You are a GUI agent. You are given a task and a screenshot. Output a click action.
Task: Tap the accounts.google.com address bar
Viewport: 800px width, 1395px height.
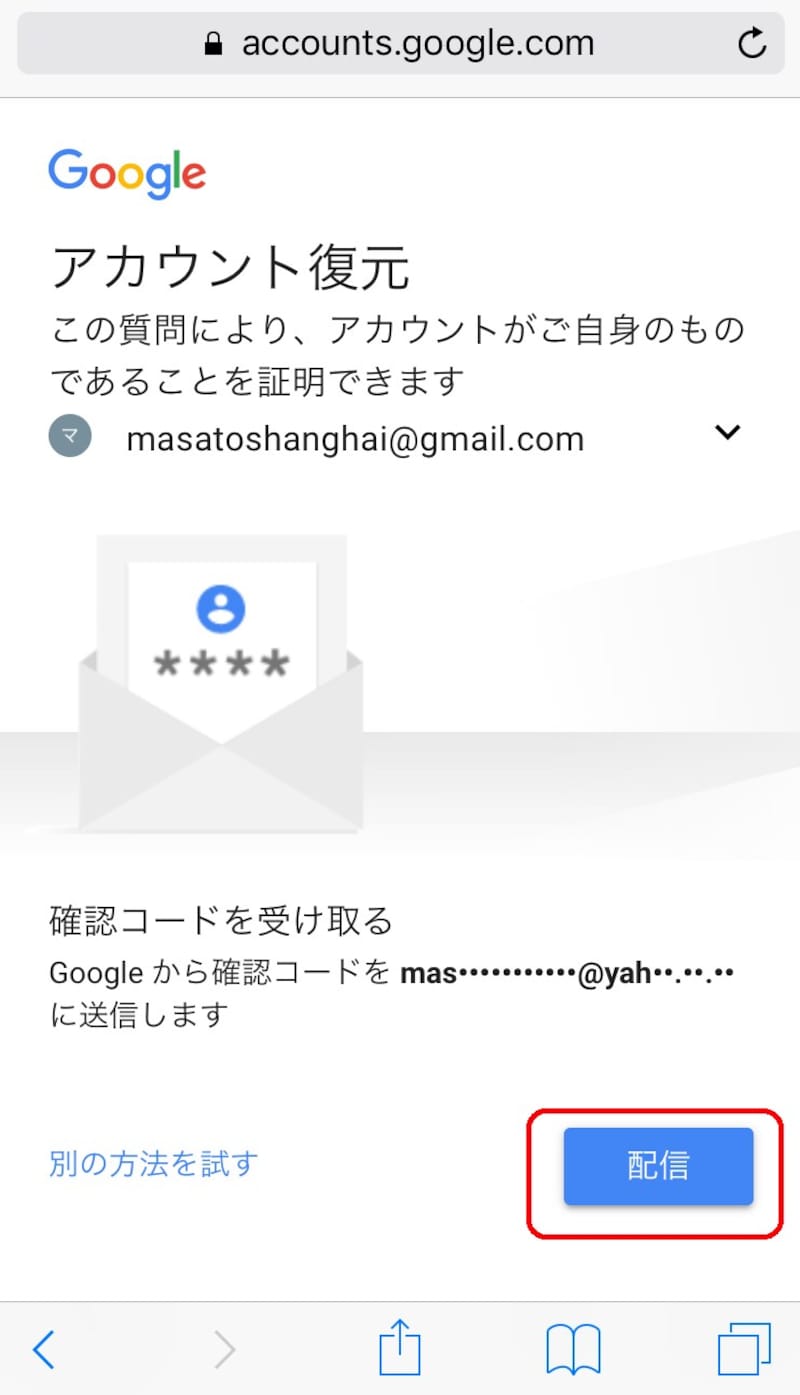coord(400,44)
